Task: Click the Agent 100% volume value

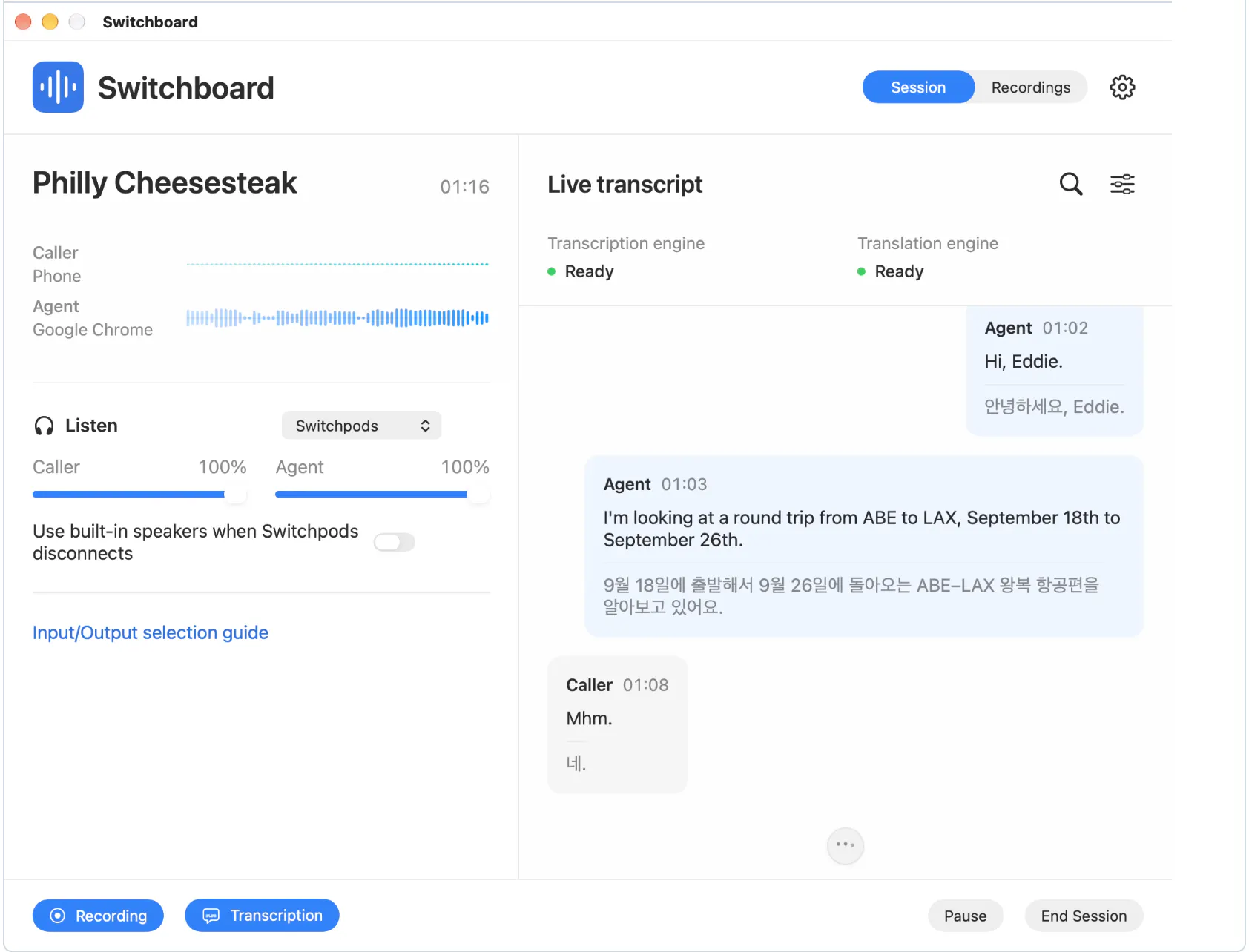Action: 465,467
